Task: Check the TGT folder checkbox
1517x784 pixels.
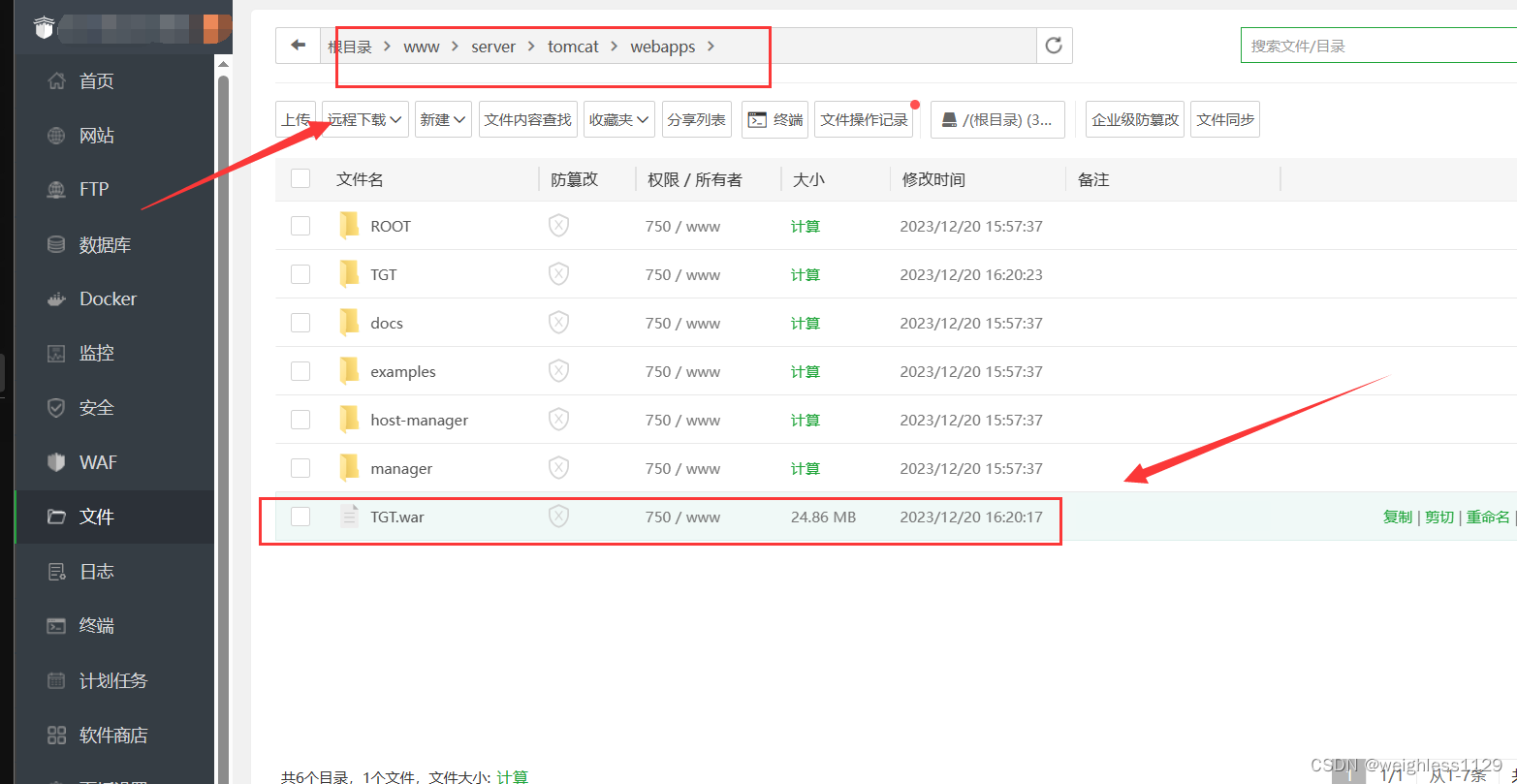Action: tap(300, 274)
